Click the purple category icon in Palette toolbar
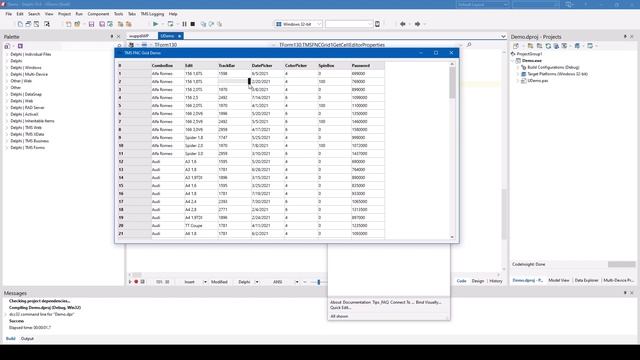640x360 pixels. 20,46
